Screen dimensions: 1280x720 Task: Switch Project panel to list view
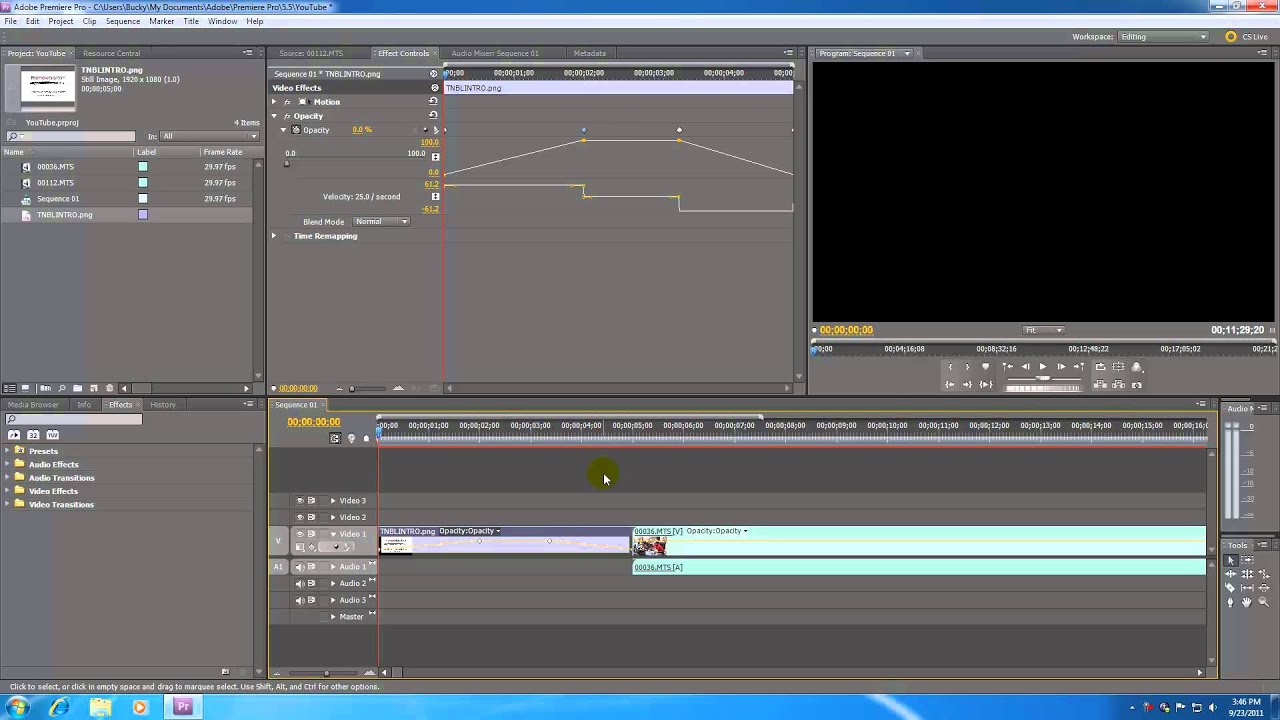[x=10, y=388]
